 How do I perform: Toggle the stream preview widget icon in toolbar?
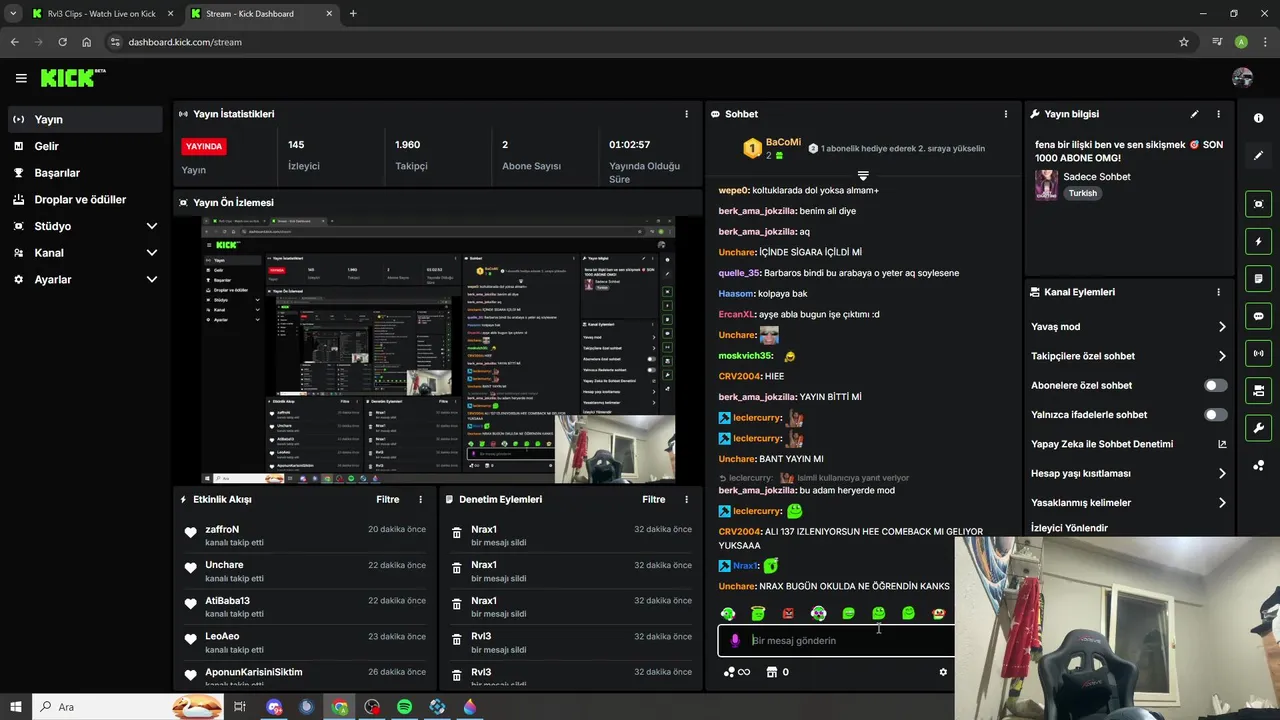(1258, 204)
